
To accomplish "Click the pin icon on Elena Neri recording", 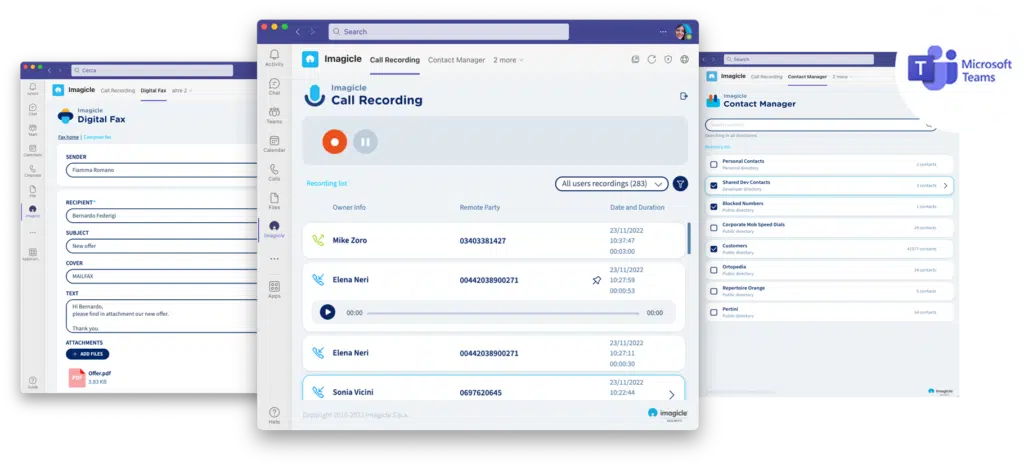I will 596,280.
